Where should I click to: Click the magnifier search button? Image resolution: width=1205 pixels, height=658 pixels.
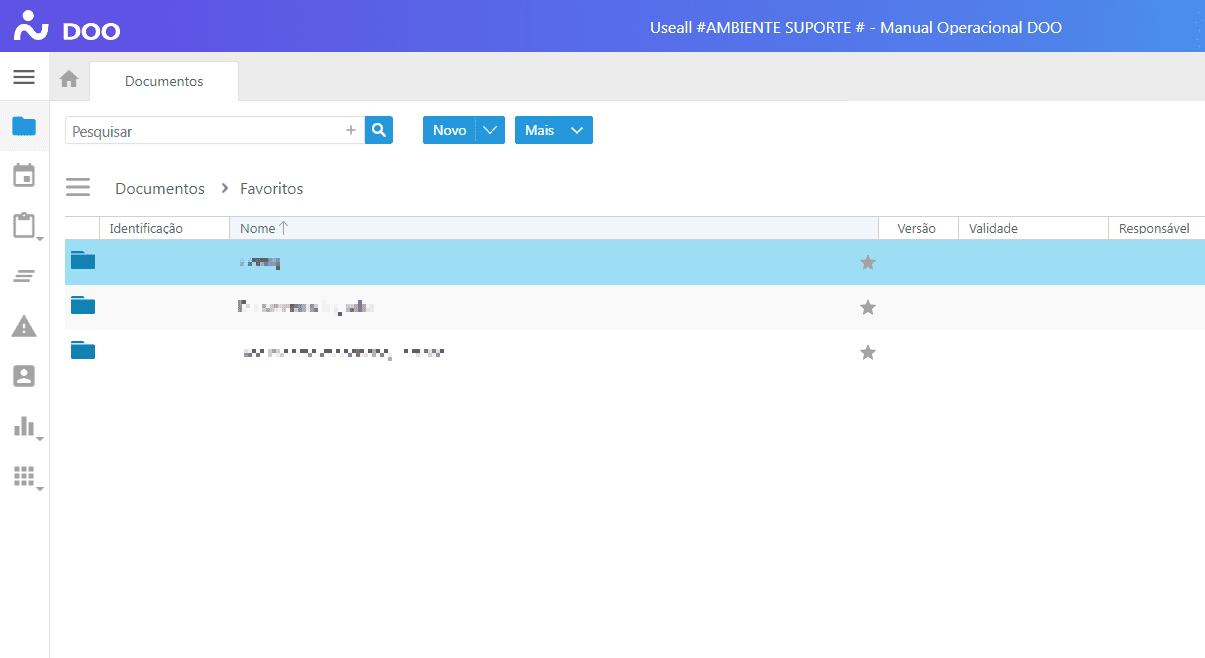pyautogui.click(x=379, y=130)
